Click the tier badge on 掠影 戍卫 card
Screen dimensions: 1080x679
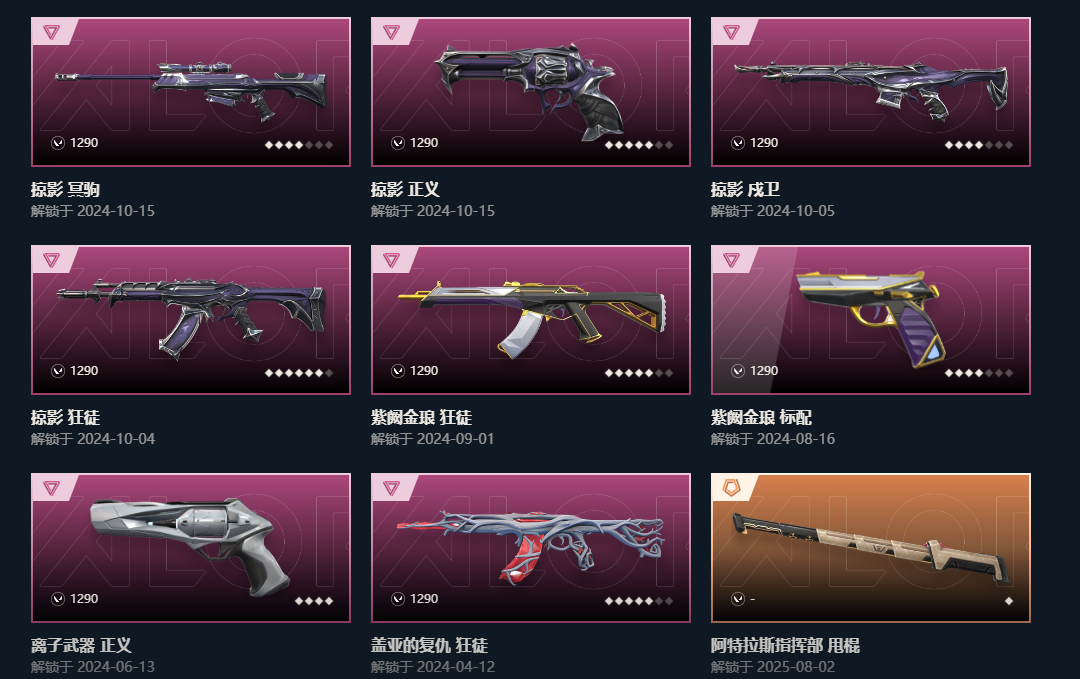pyautogui.click(x=731, y=32)
